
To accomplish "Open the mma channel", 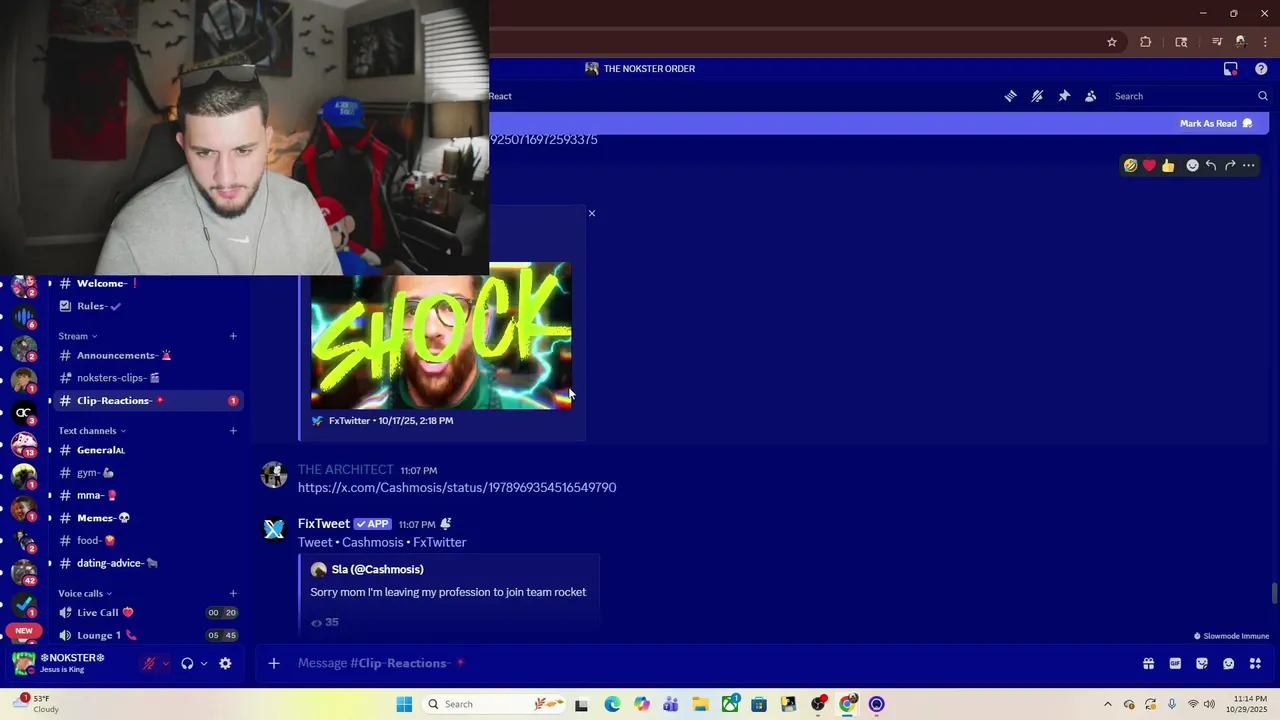I will pyautogui.click(x=148, y=495).
